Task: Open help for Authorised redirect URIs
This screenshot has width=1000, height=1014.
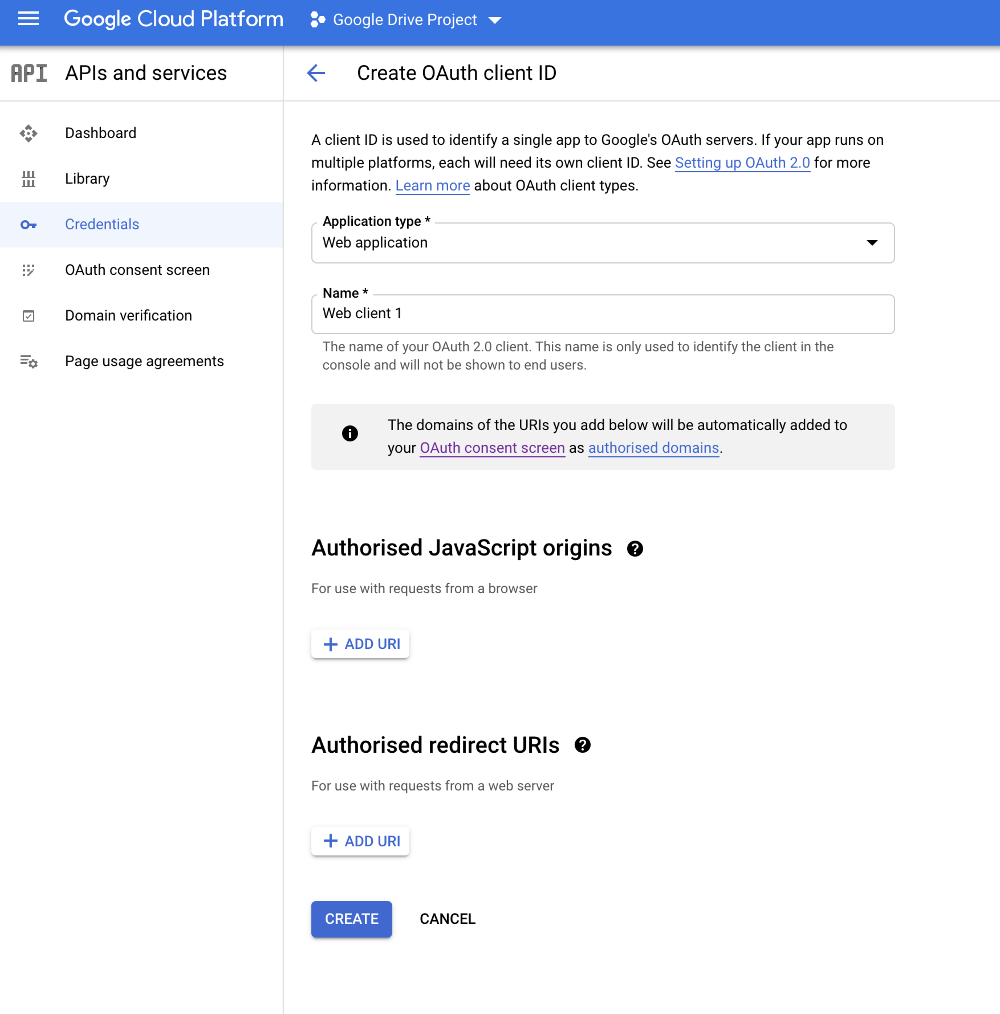Action: click(x=583, y=745)
